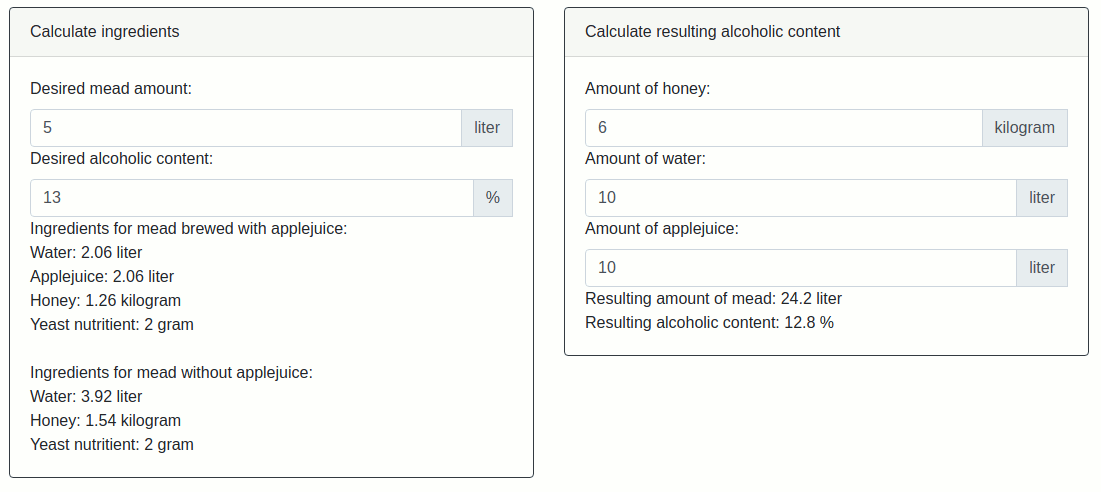Click the Amount of water input field

[x=800, y=198]
